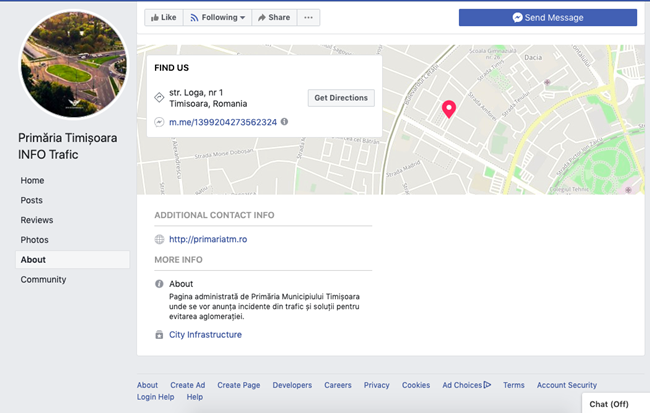Open the Reviews tab in sidebar
The height and width of the screenshot is (413, 650).
37,220
